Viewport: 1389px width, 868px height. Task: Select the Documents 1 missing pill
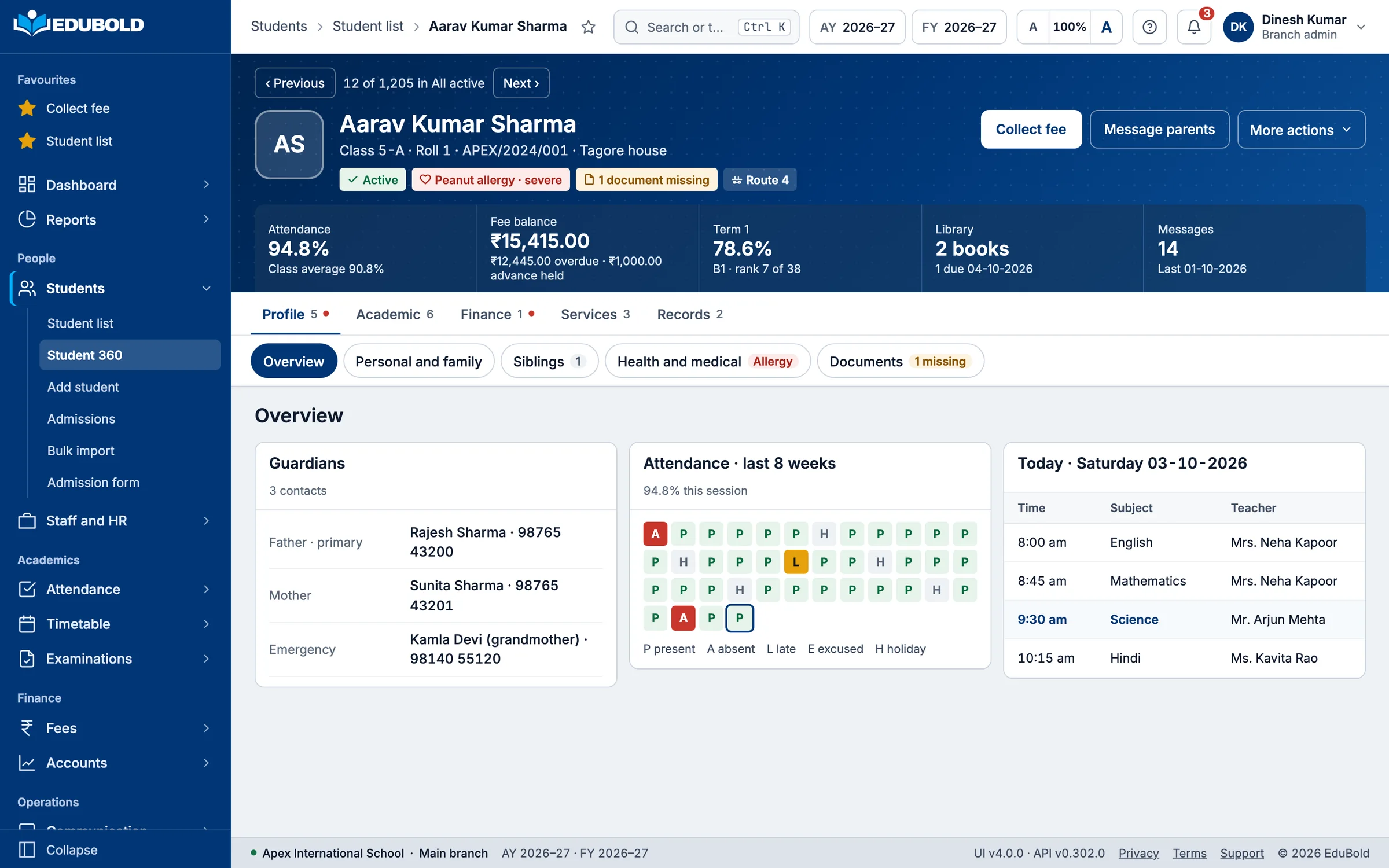point(901,361)
